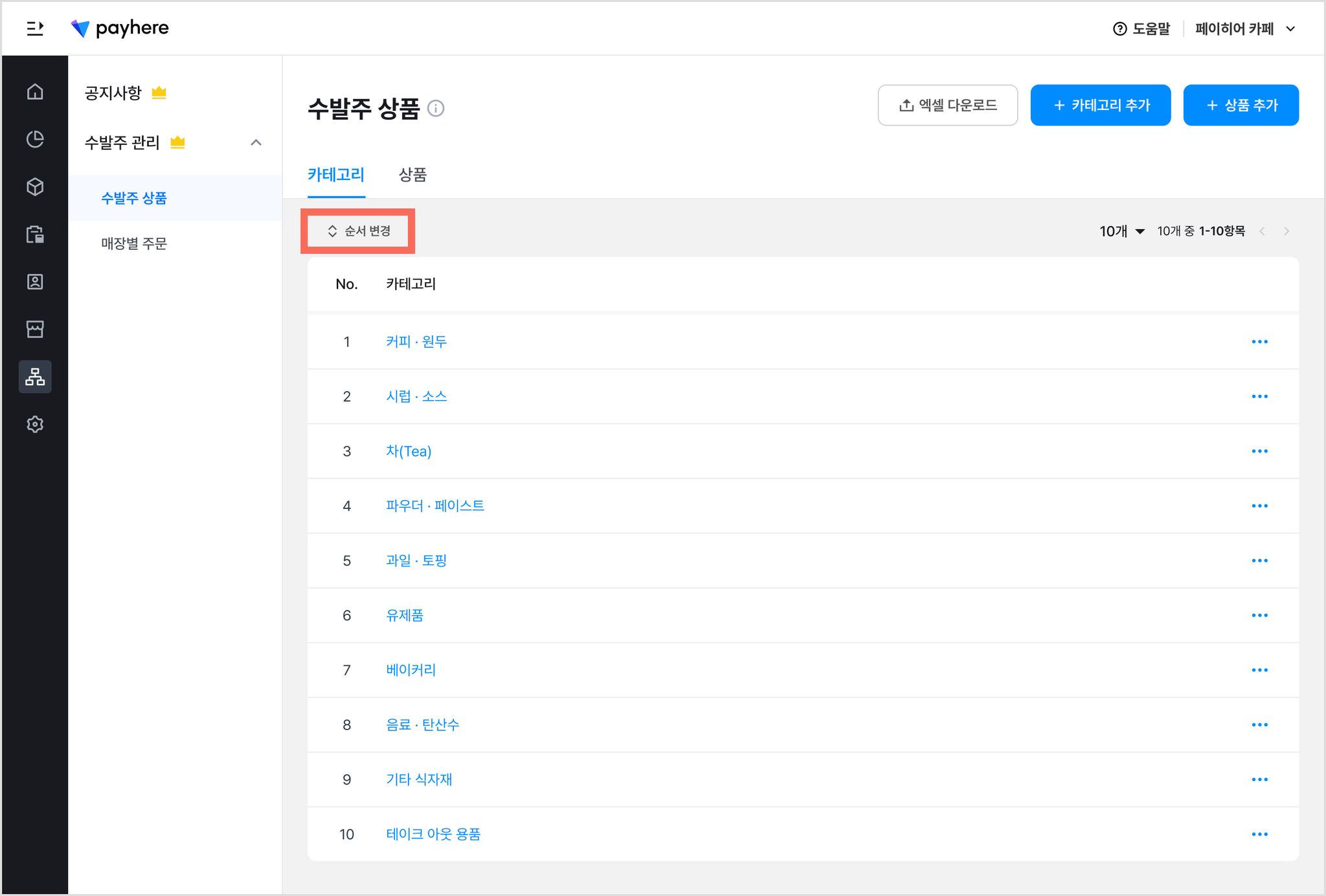The image size is (1326, 896).
Task: Open the 10개 page size dropdown
Action: pyautogui.click(x=1122, y=231)
